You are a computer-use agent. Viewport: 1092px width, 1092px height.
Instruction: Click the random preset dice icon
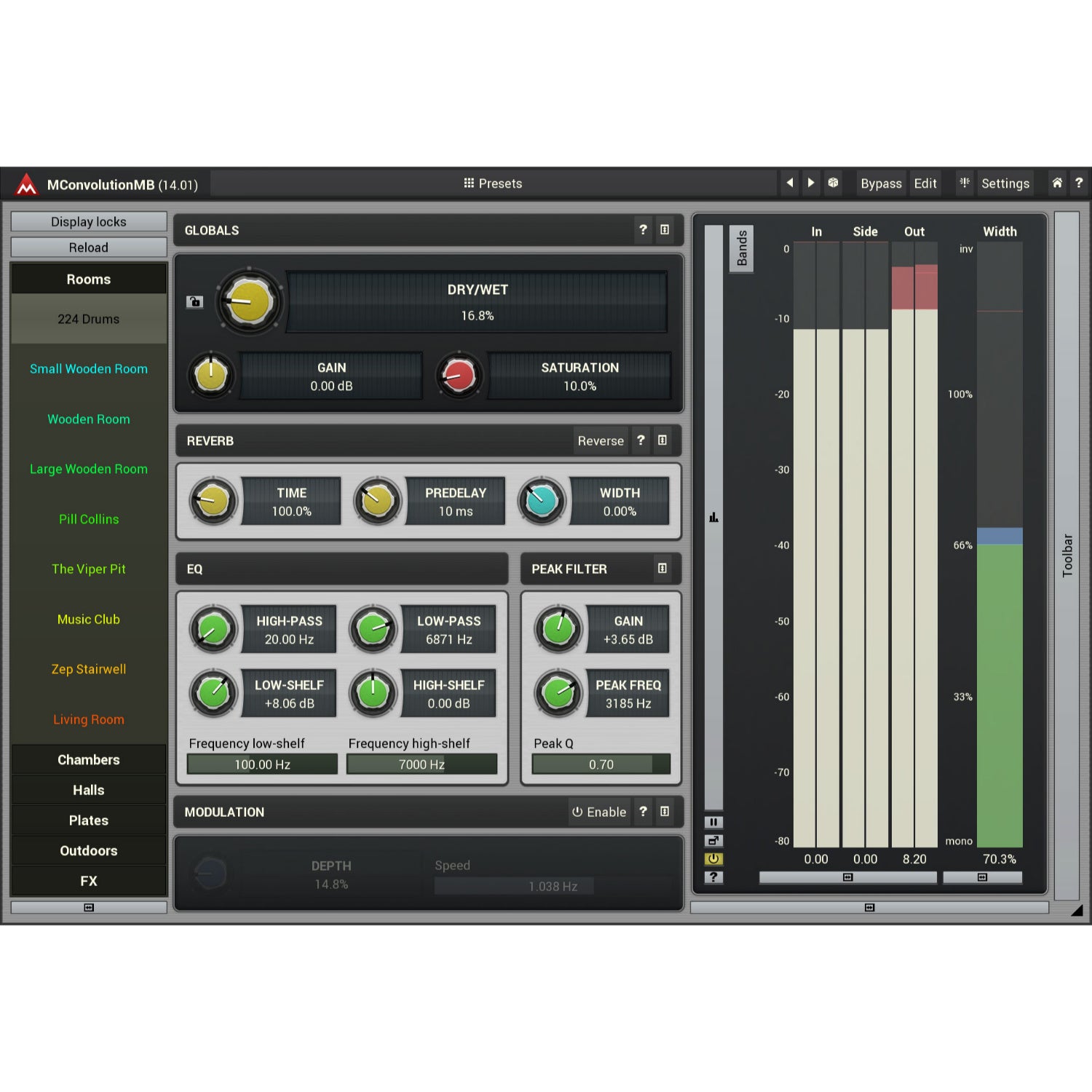(833, 183)
